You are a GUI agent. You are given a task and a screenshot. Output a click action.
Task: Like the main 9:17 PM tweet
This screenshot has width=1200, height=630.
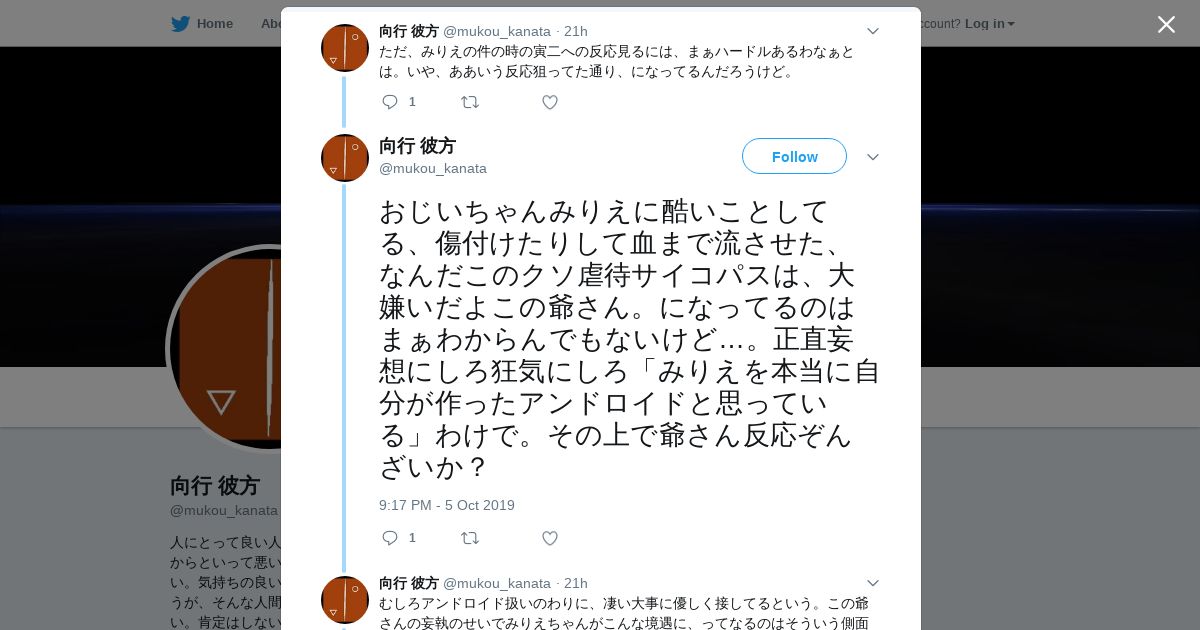[549, 538]
